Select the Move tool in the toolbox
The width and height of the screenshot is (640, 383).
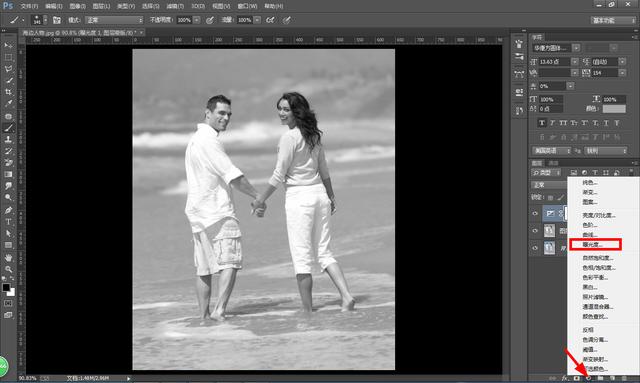click(x=8, y=45)
